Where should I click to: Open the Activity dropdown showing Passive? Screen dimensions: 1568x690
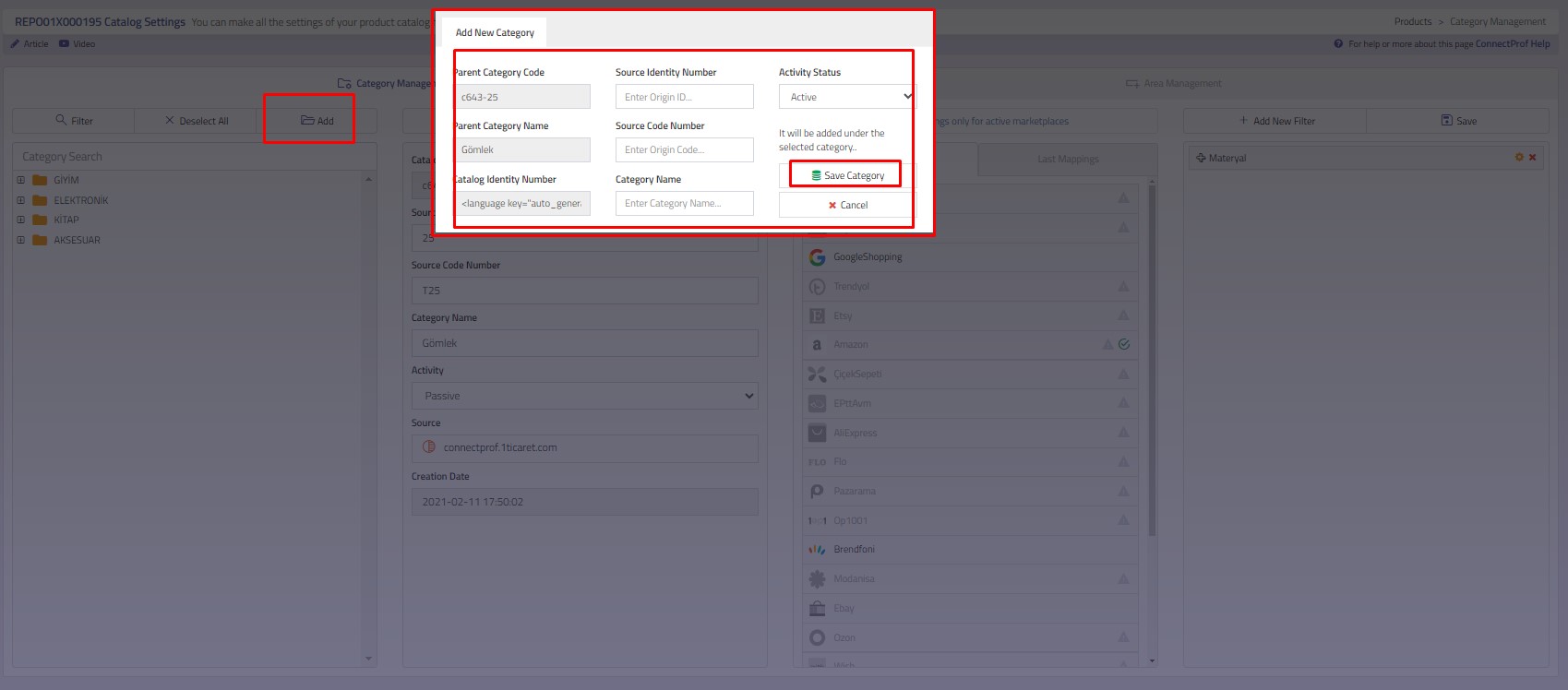[x=585, y=396]
